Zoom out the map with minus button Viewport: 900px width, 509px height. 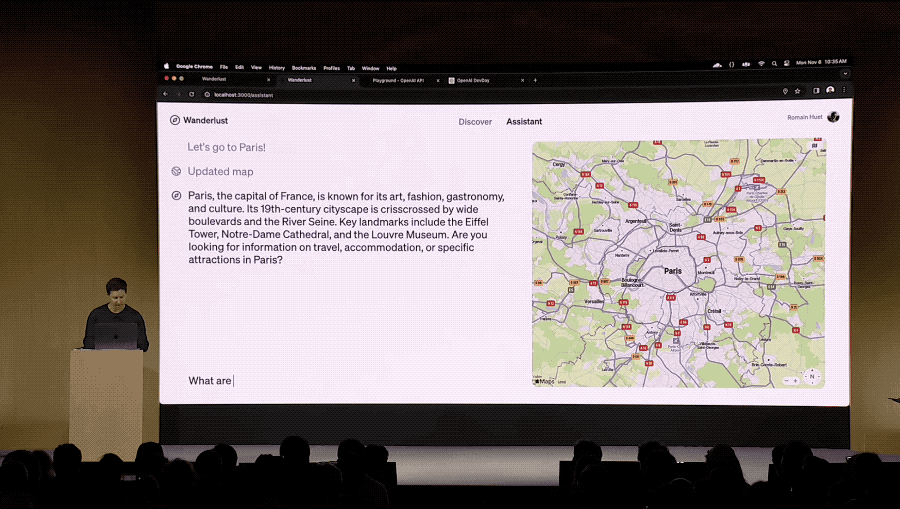tap(787, 380)
